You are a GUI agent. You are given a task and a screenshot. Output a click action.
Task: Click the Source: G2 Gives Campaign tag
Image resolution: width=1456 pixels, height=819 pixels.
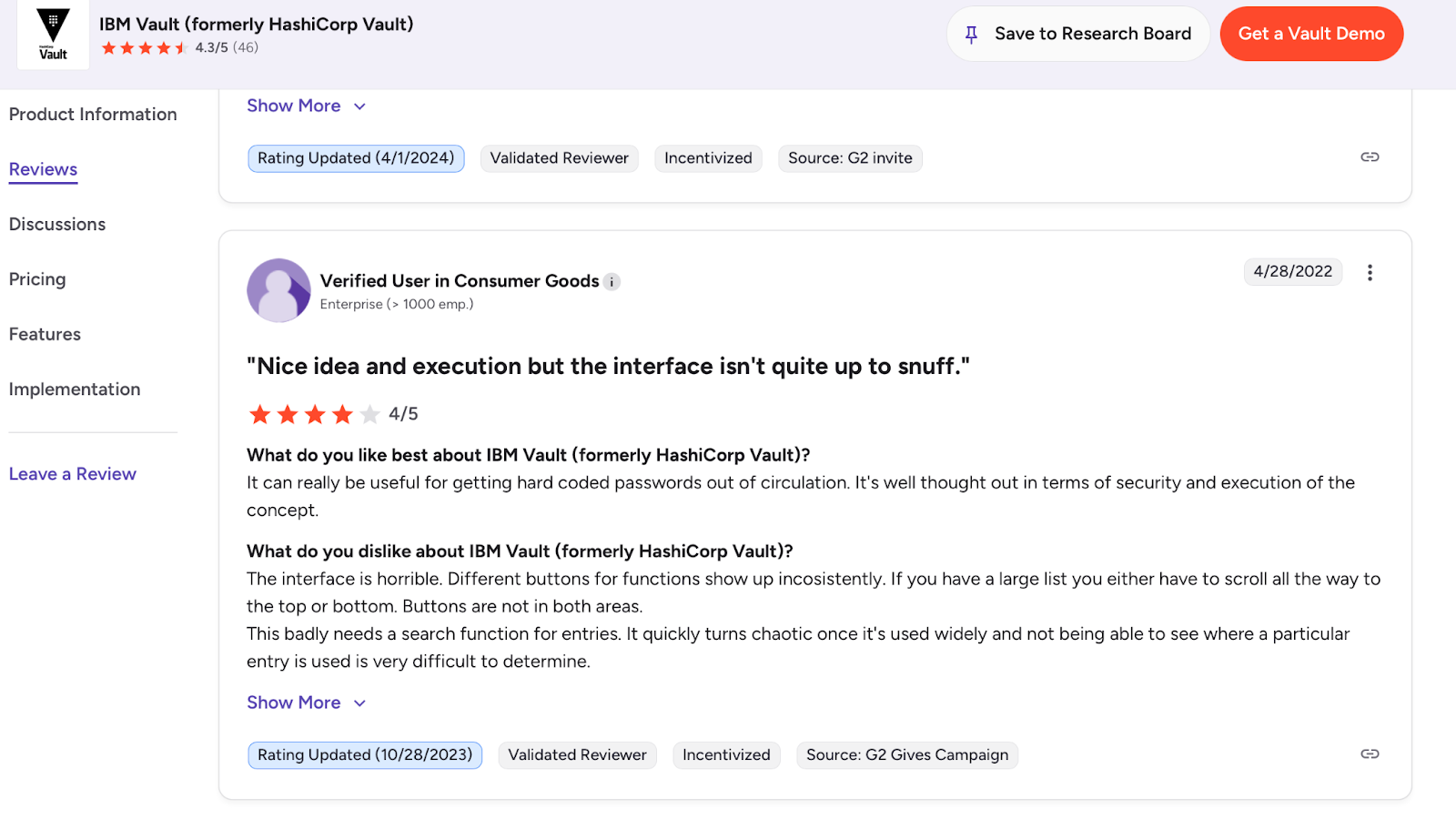(907, 755)
